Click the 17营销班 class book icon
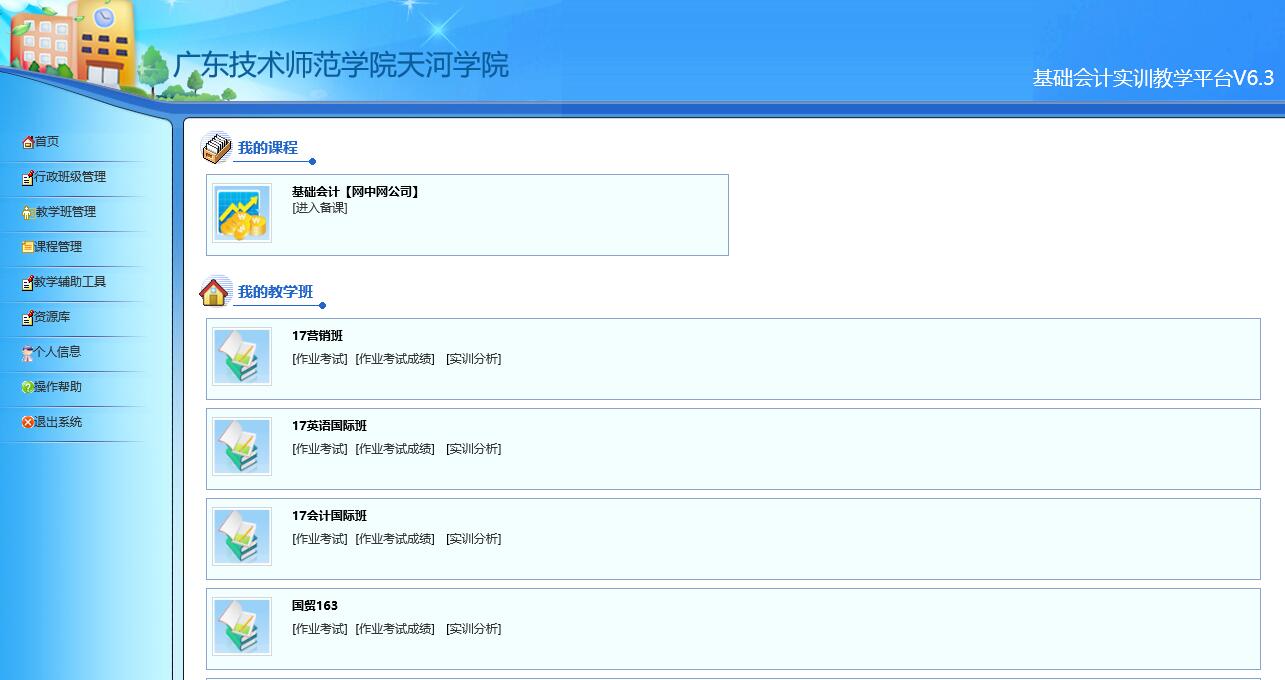 242,357
